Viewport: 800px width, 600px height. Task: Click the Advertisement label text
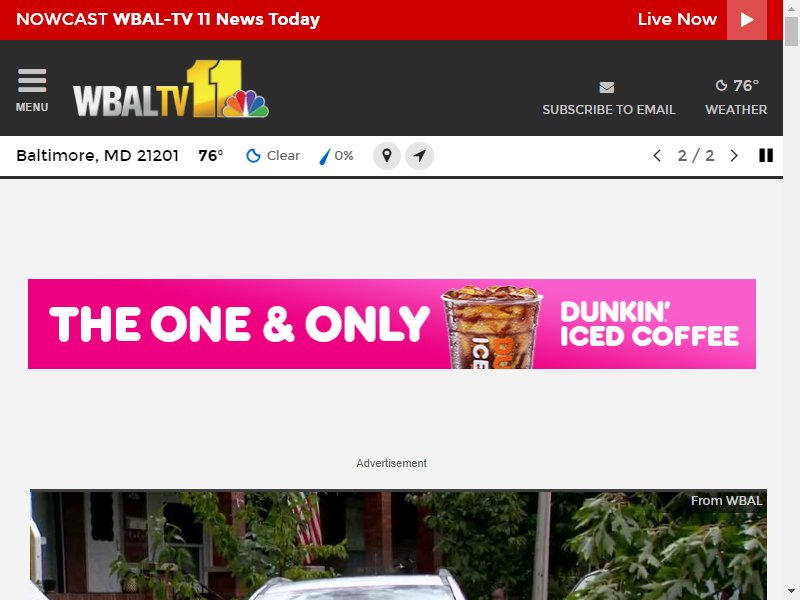click(x=391, y=463)
